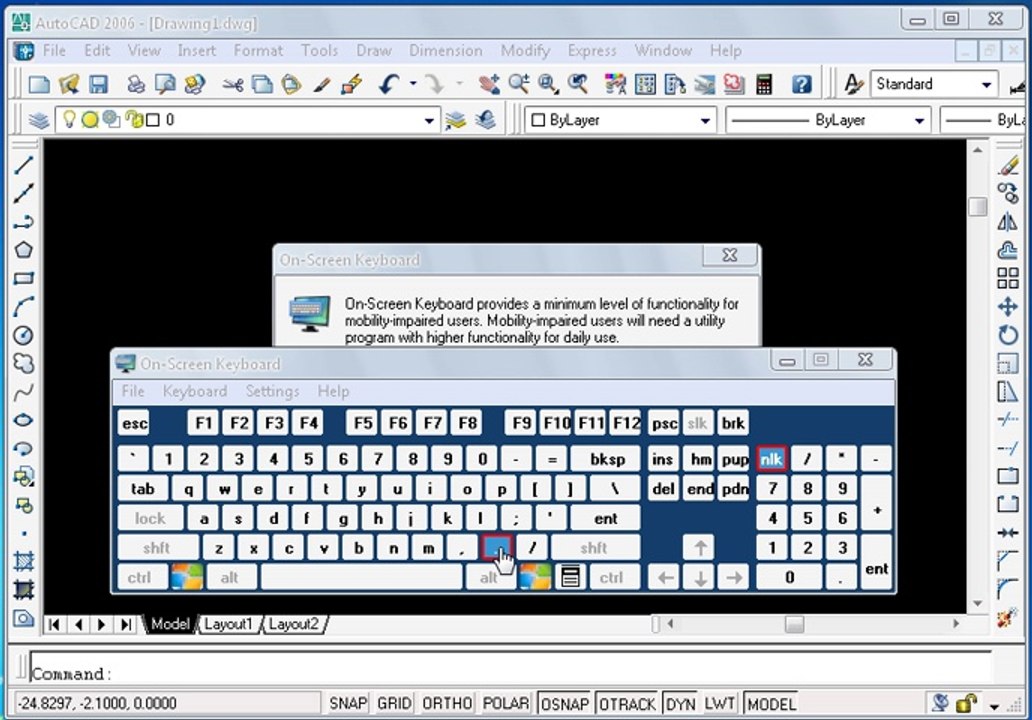The image size is (1032, 720).
Task: Toggle GRID display in status bar
Action: coord(394,704)
